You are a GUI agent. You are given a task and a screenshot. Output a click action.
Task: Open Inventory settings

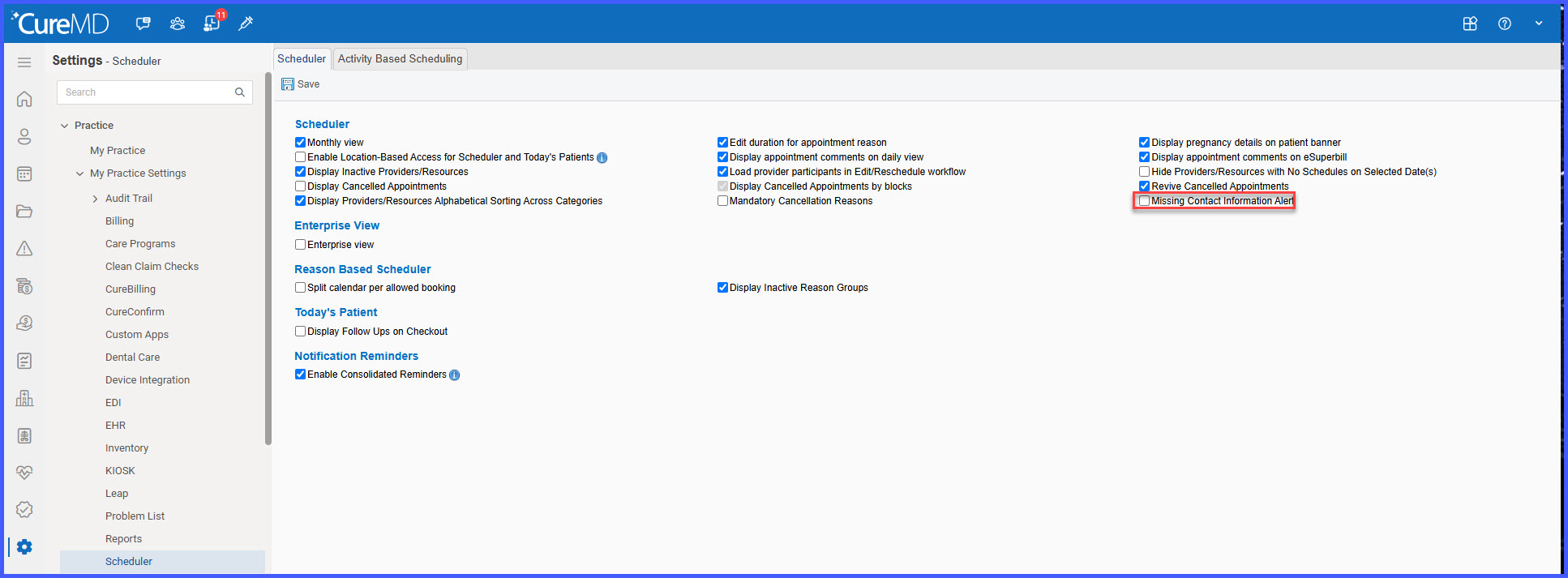coord(127,448)
